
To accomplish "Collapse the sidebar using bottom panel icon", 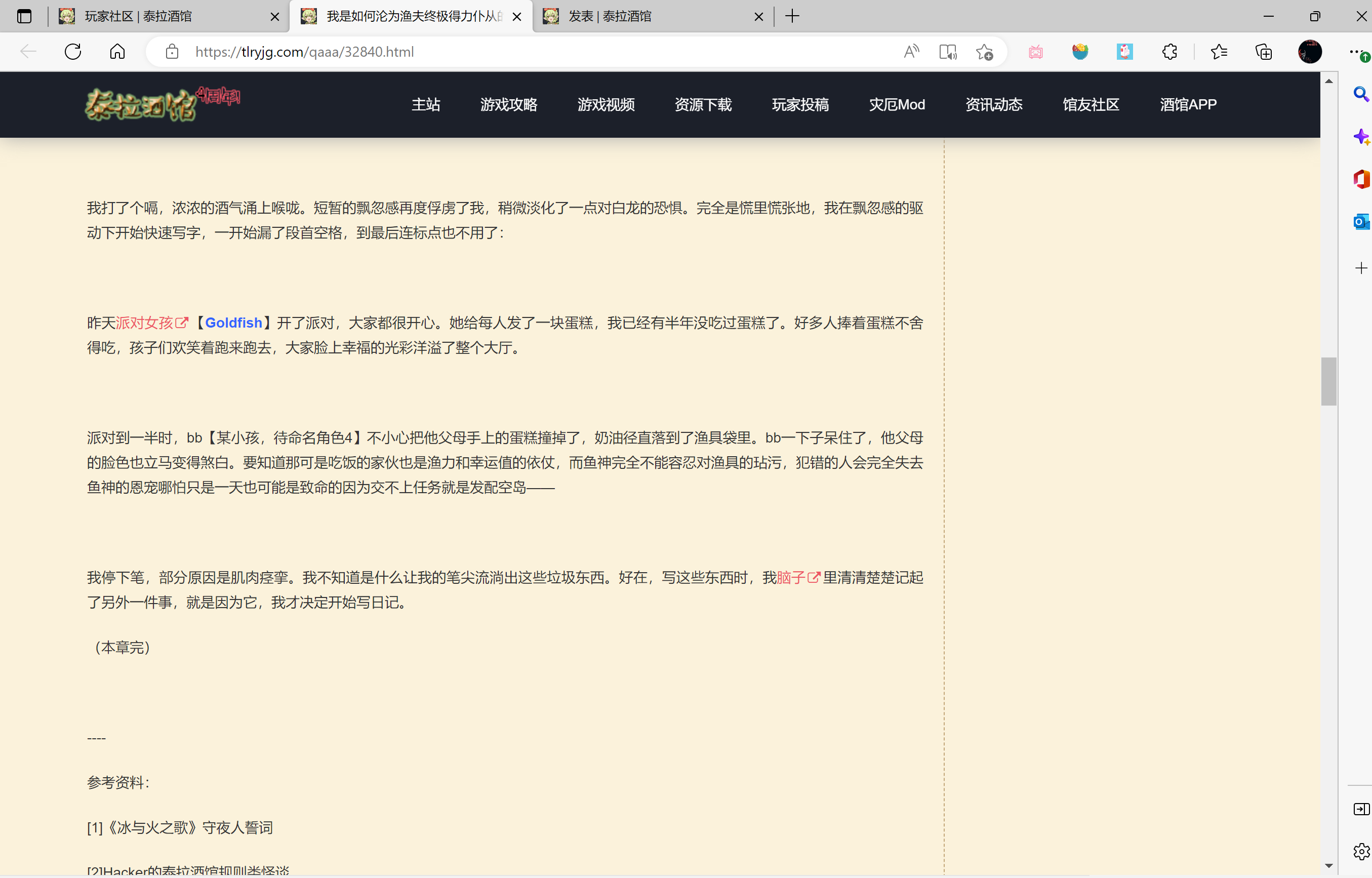I will tap(1361, 809).
